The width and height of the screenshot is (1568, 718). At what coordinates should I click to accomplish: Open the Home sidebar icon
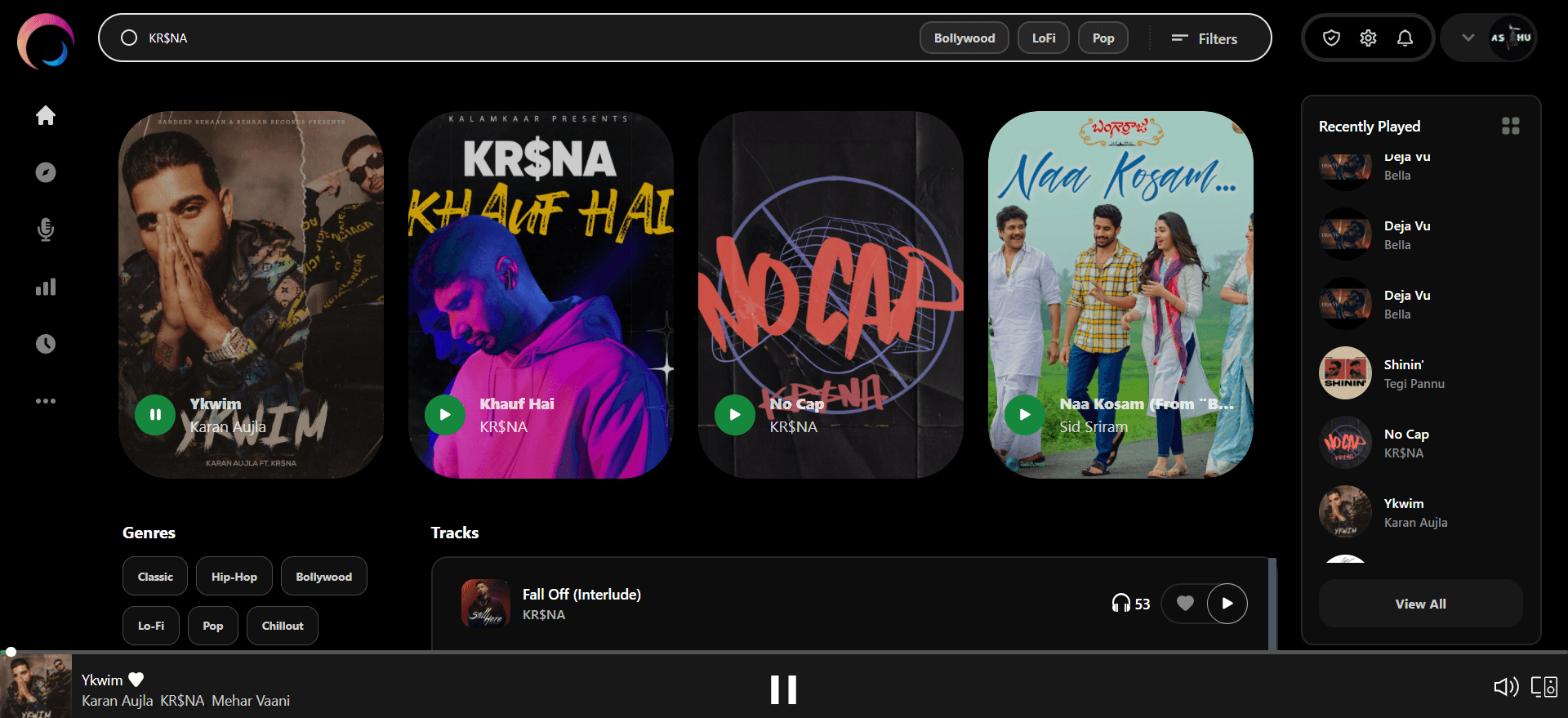46,115
